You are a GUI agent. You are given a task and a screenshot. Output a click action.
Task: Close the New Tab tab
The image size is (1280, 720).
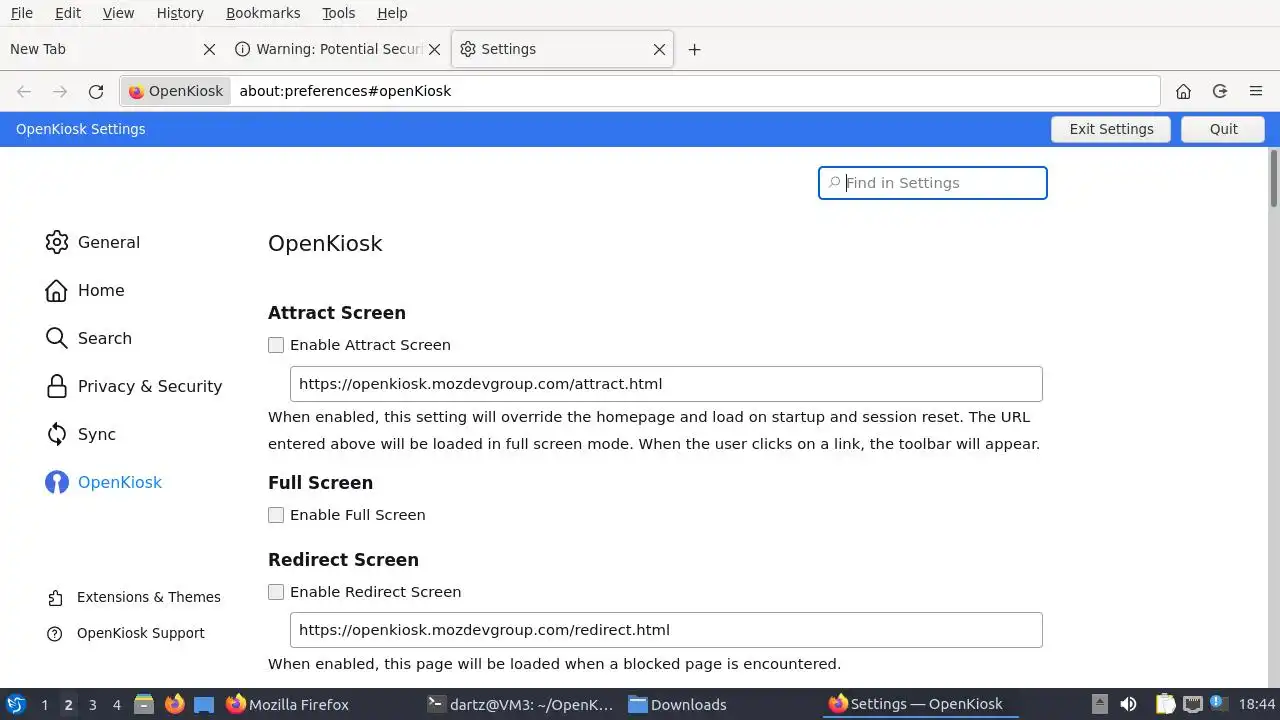coord(209,49)
